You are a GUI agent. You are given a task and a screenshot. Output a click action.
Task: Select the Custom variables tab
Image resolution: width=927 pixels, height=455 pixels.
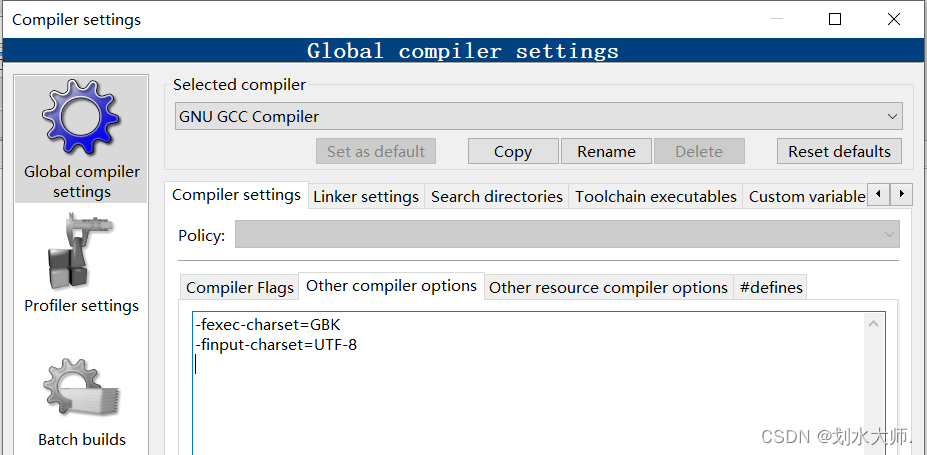(x=806, y=196)
